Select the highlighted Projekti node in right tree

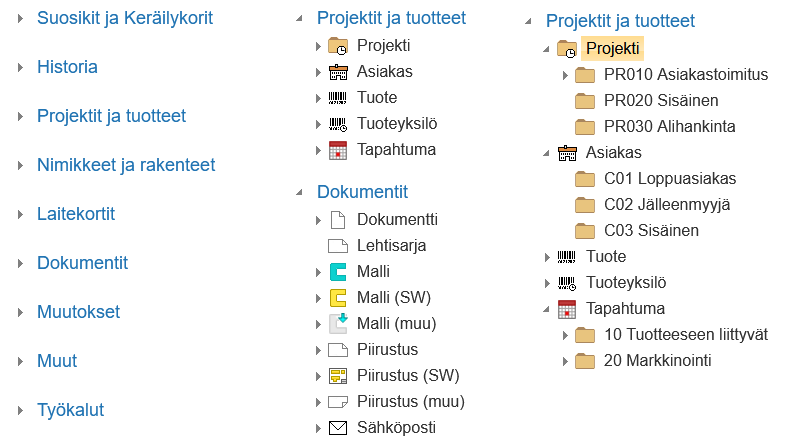pos(612,49)
